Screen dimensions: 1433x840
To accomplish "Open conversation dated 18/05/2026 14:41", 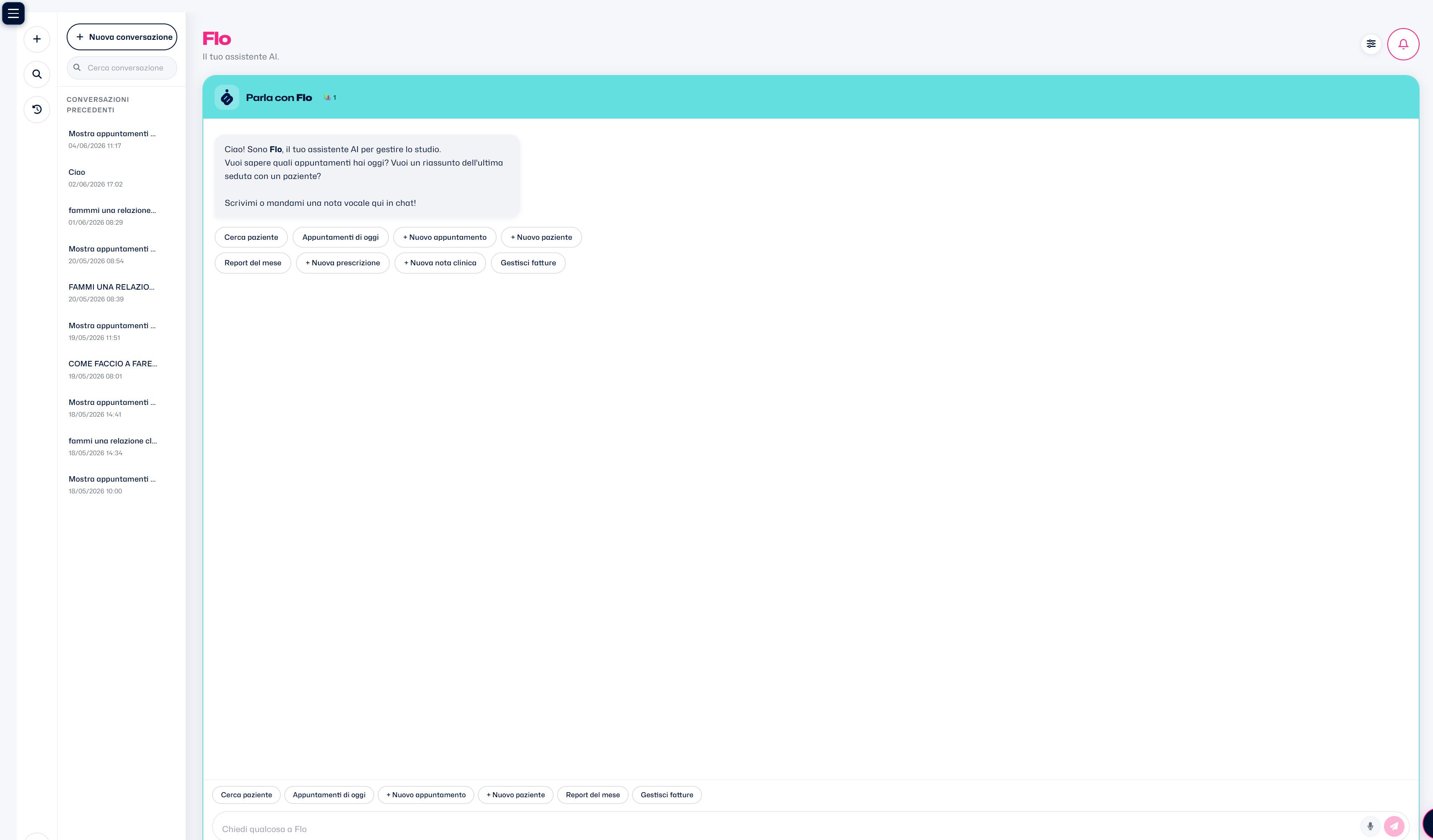I will coord(121,408).
